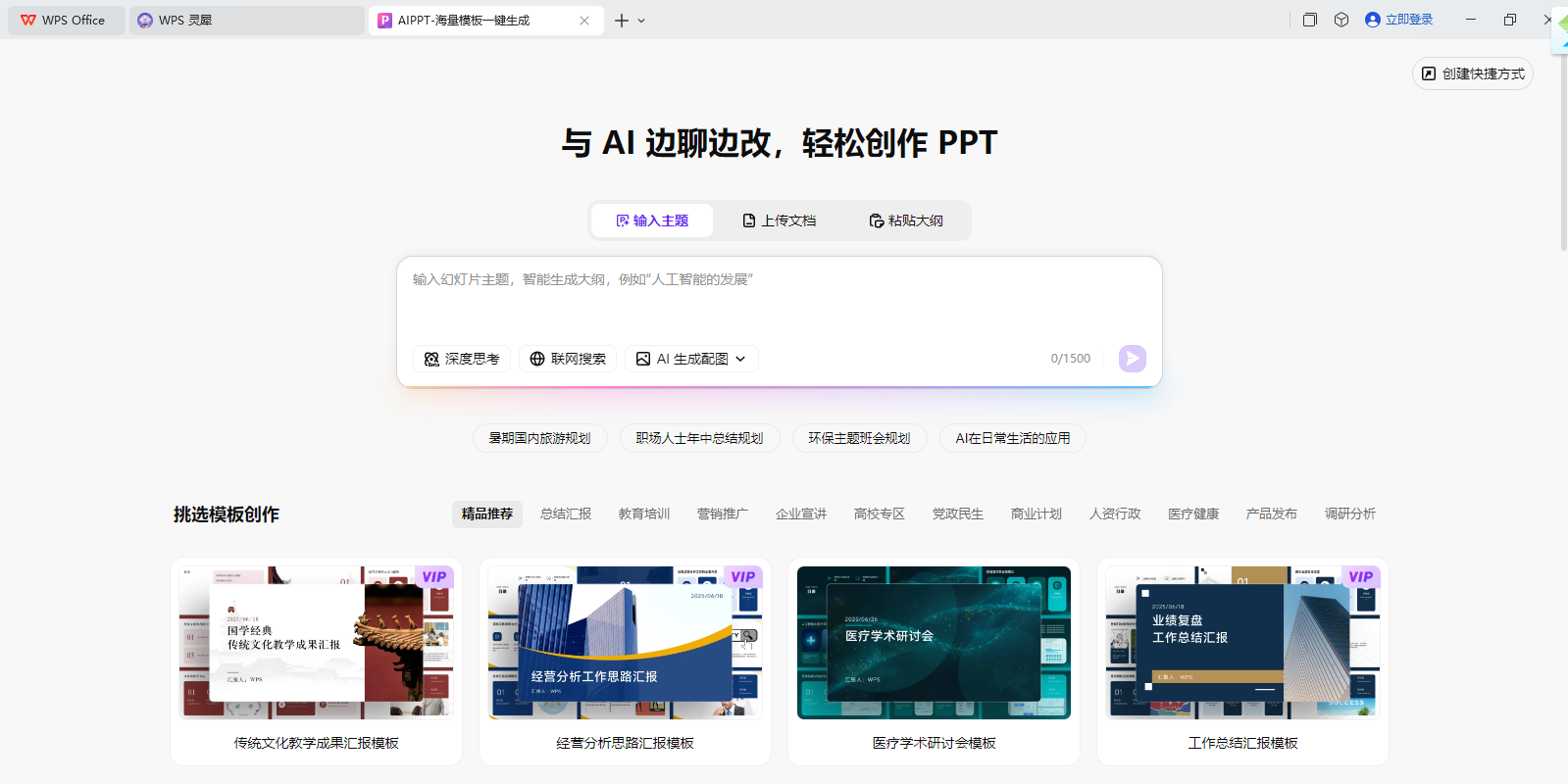Choose the 暑期国内旅游规划 suggestion

[x=540, y=438]
